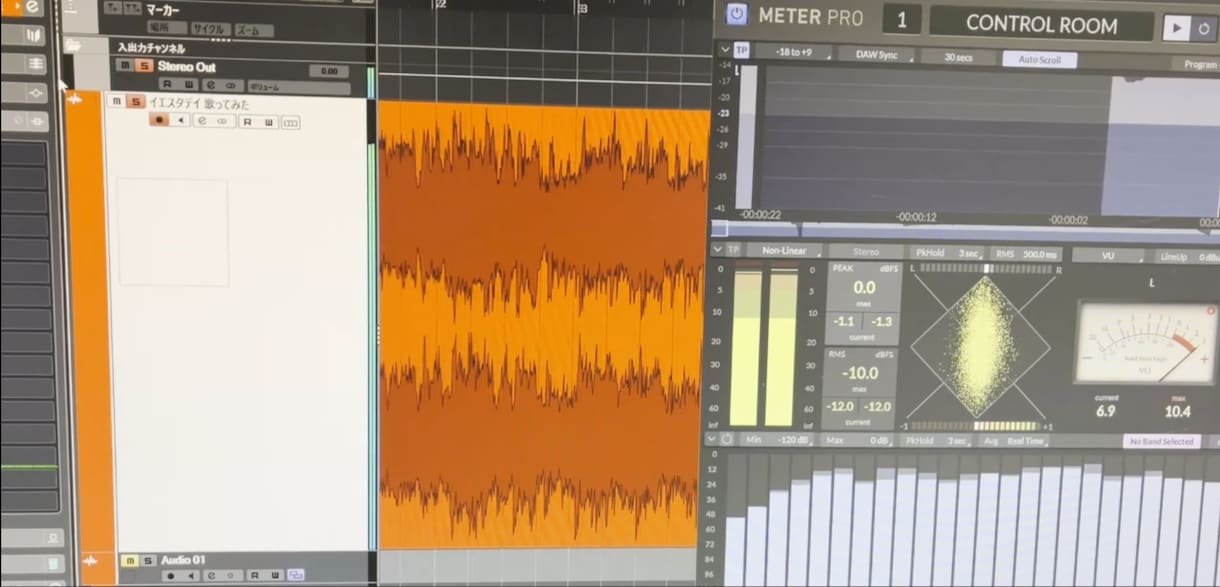Click the PEAK max 0.0 readout
Screen dimensions: 1220x587
(x=864, y=288)
